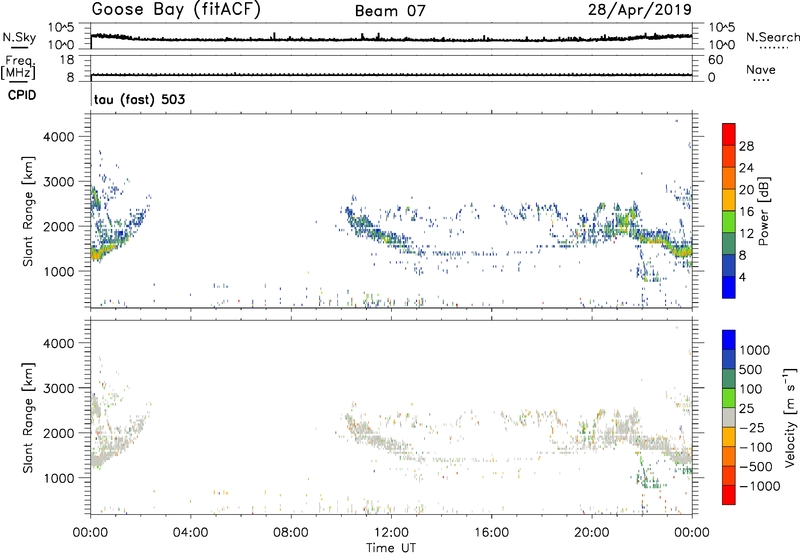Click the 2000 tick of velocity panel slant range

tap(59, 433)
